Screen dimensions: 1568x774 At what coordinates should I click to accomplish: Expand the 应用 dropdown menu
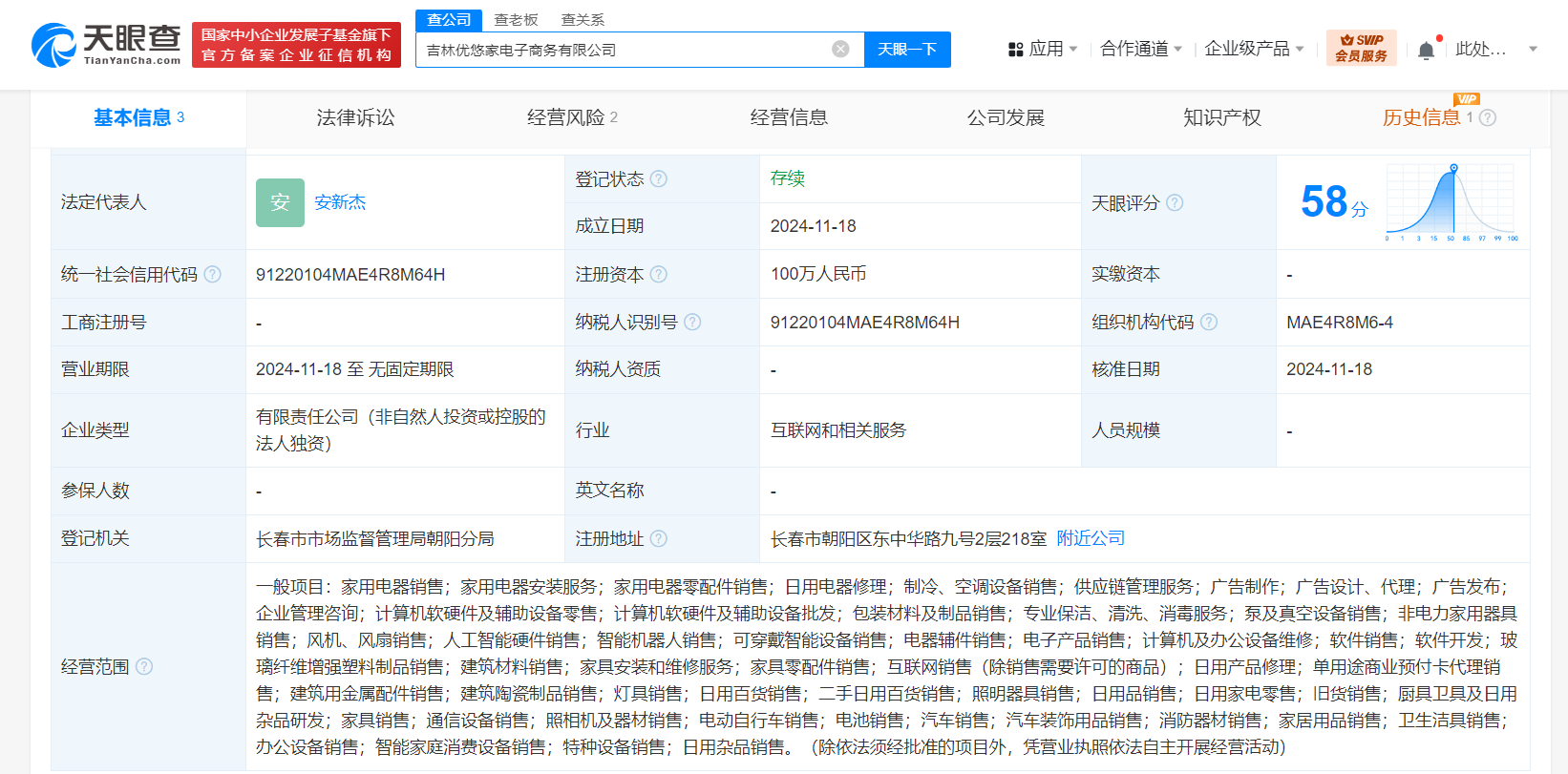click(1044, 49)
